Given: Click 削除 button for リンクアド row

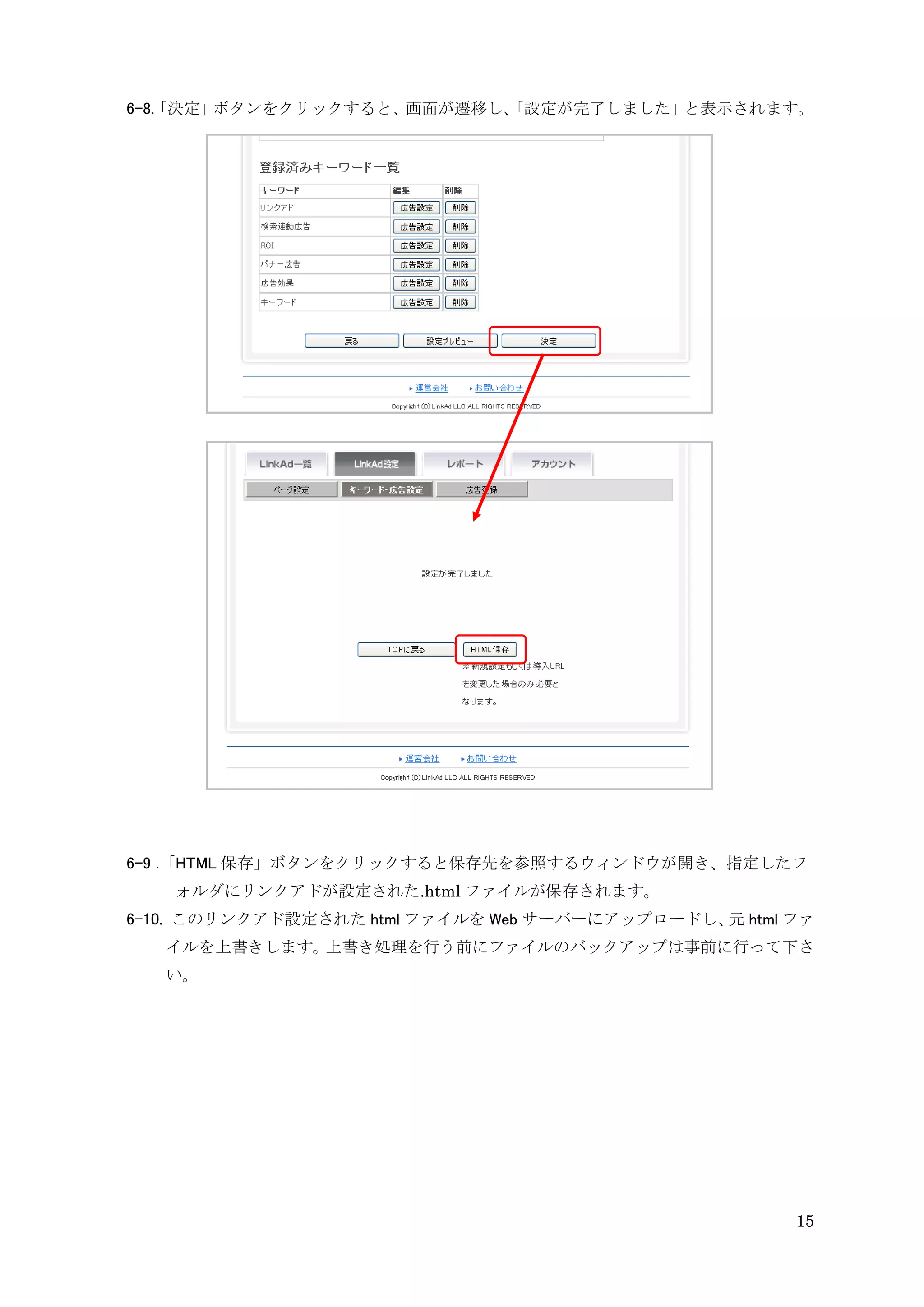Looking at the screenshot, I should tap(460, 208).
